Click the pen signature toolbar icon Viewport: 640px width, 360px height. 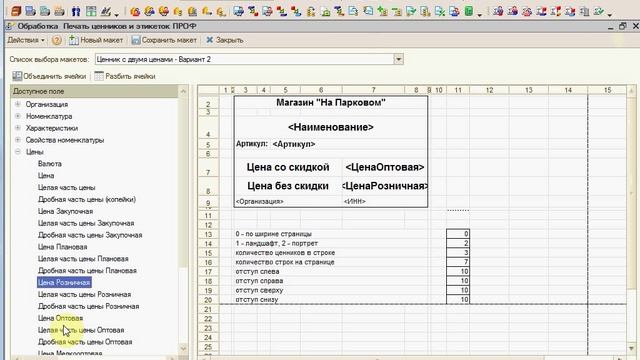pos(106,11)
